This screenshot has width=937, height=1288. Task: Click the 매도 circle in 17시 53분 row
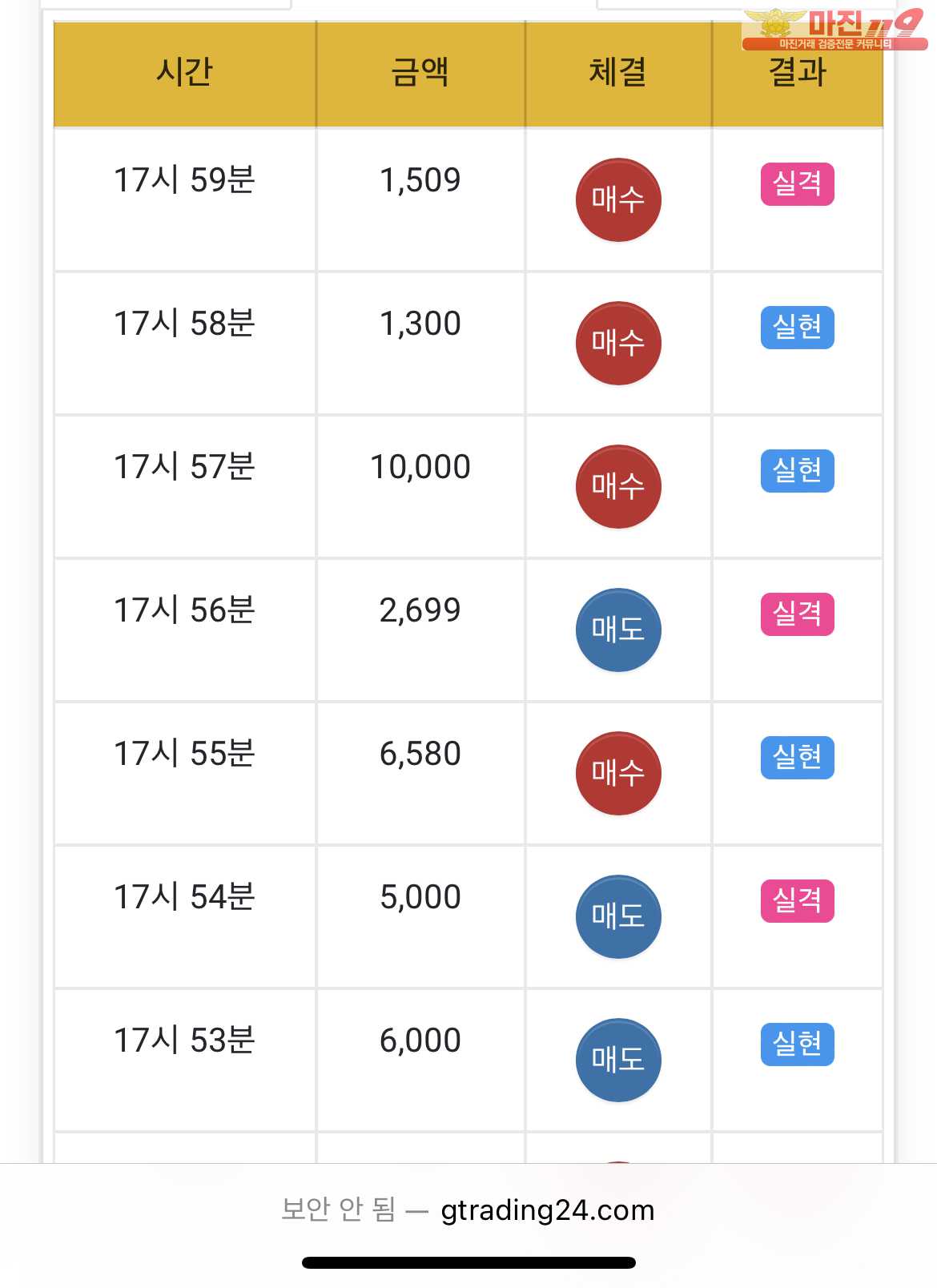(x=618, y=1060)
